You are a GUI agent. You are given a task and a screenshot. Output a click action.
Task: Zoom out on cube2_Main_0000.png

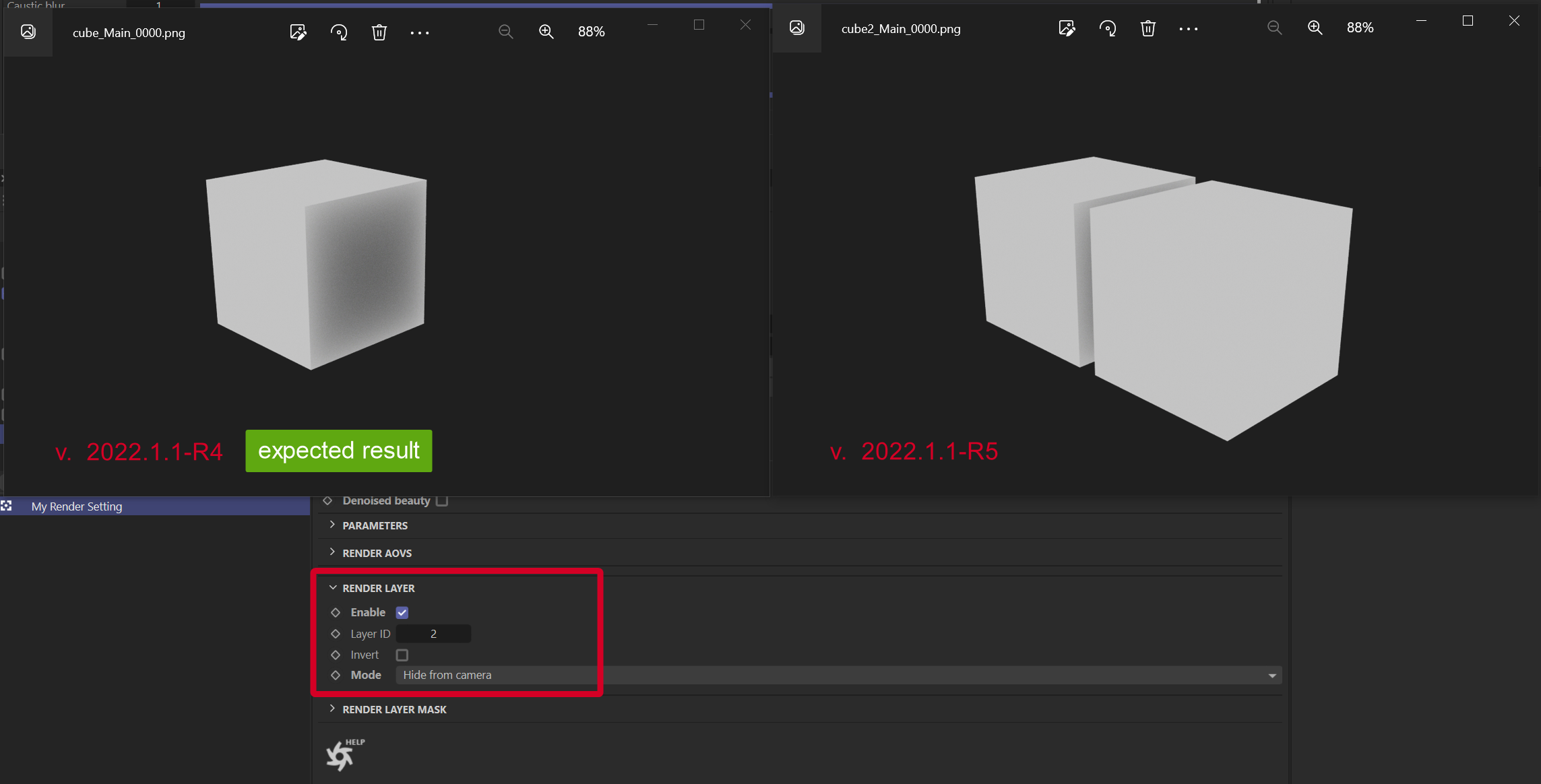pyautogui.click(x=1274, y=28)
